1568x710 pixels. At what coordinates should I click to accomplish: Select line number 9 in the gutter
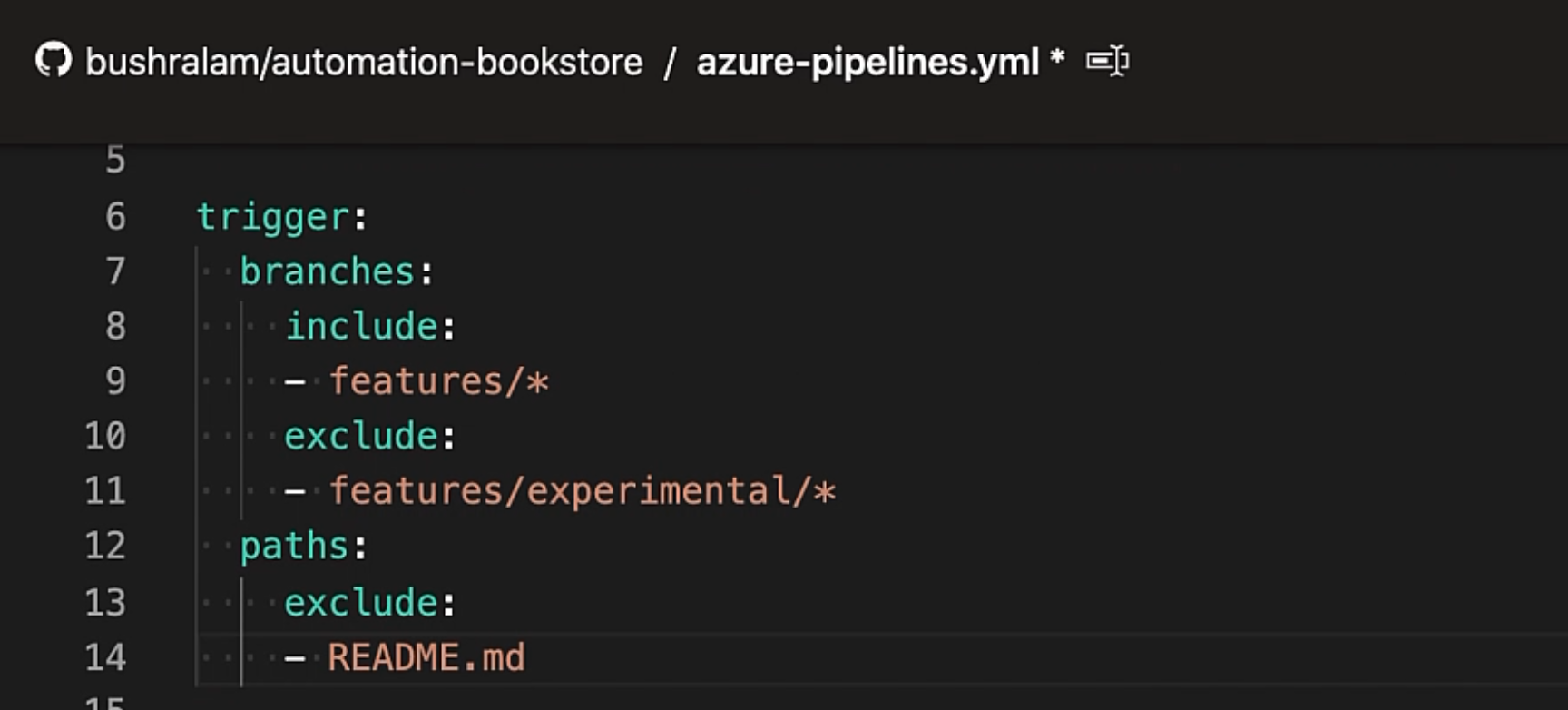pyautogui.click(x=115, y=381)
